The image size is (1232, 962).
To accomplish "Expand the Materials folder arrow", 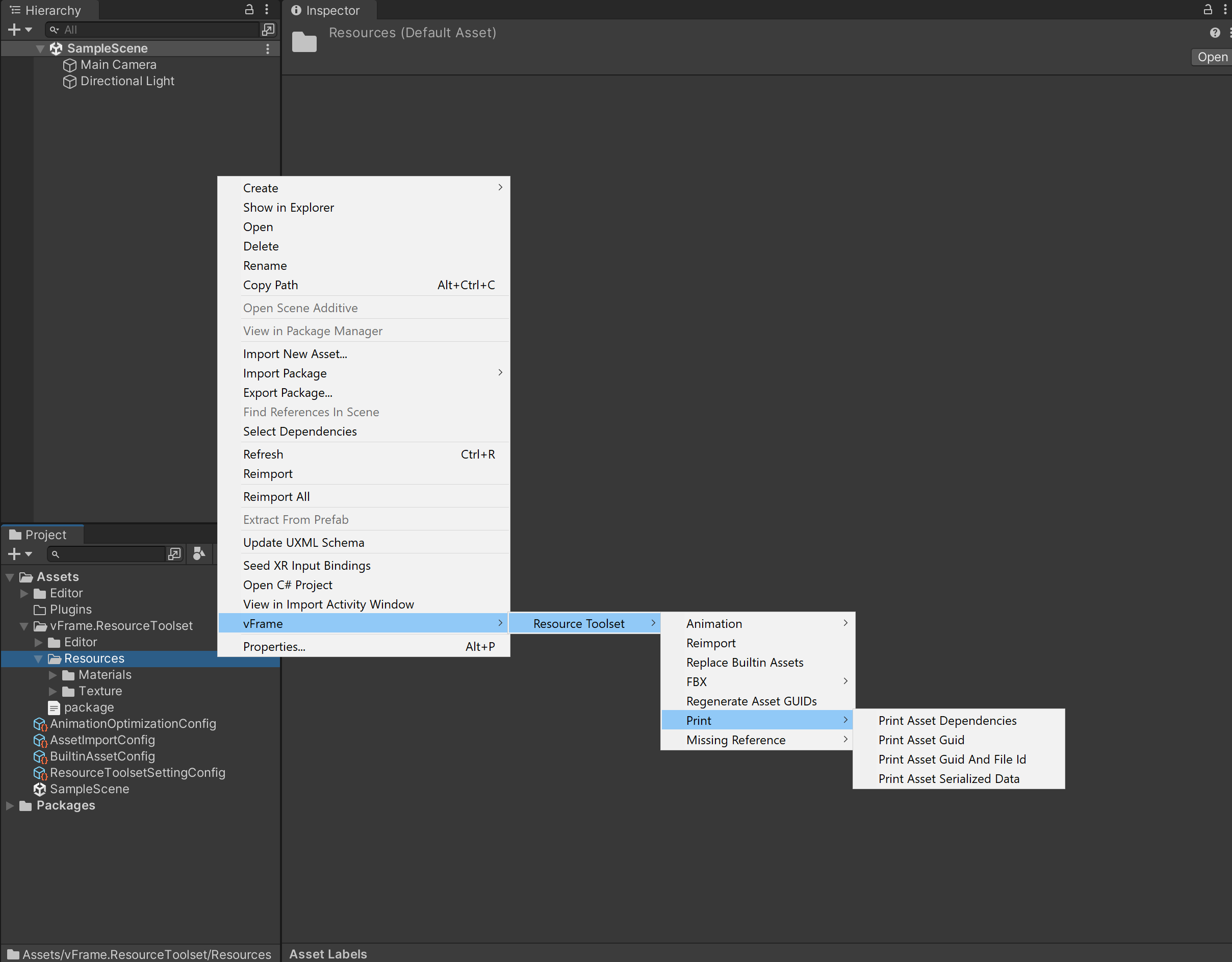I will [53, 675].
